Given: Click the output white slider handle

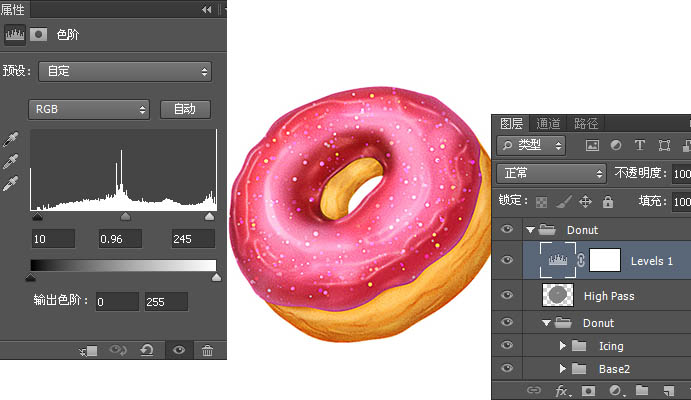Looking at the screenshot, I should [x=216, y=277].
